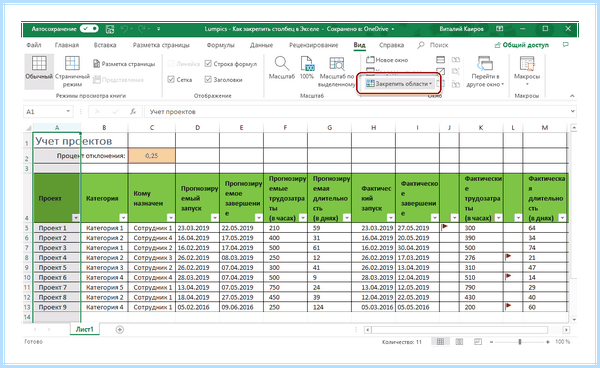Click the Поиск search magnifier

tap(421, 45)
